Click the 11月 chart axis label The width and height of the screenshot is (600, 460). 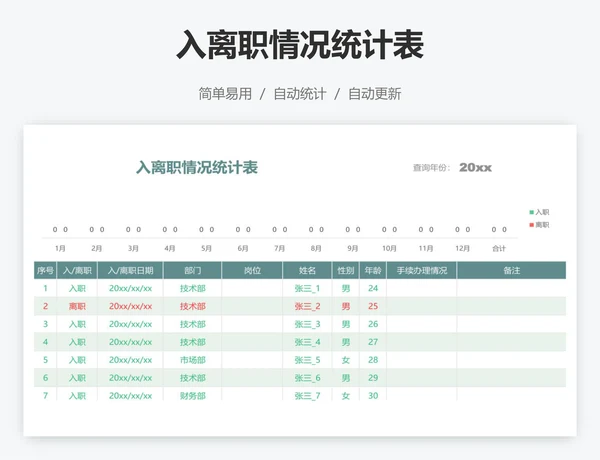tap(426, 248)
